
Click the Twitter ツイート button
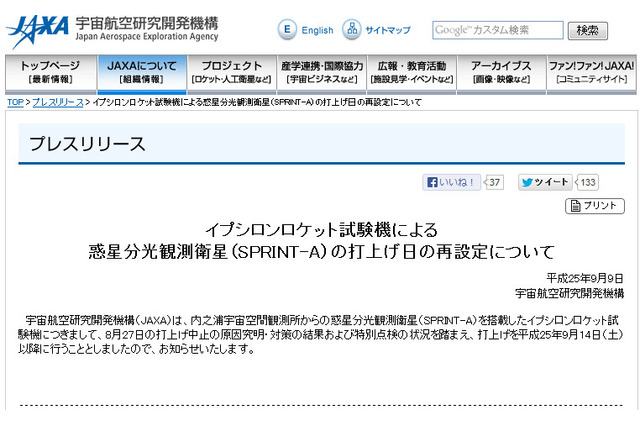coord(545,182)
